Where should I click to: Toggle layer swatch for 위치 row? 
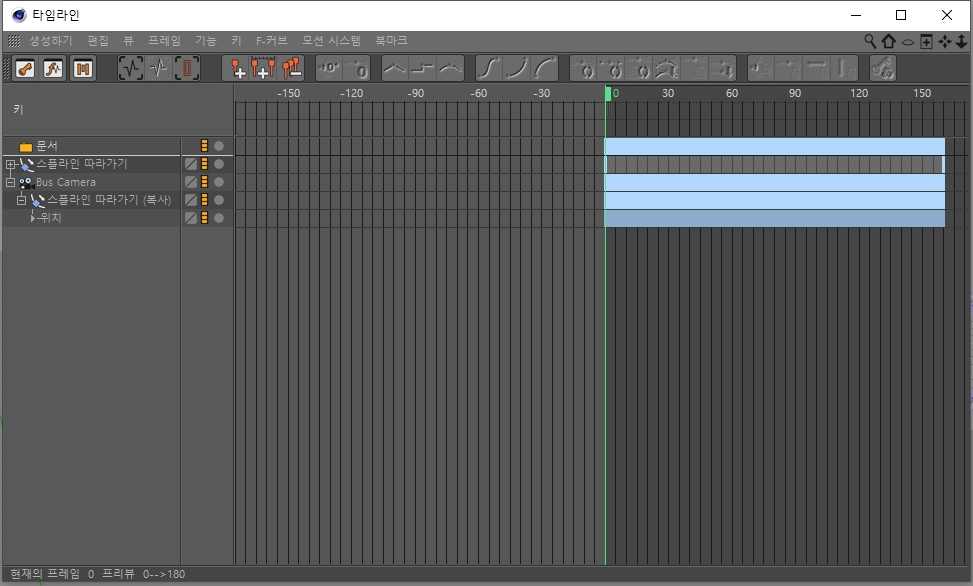pyautogui.click(x=191, y=218)
